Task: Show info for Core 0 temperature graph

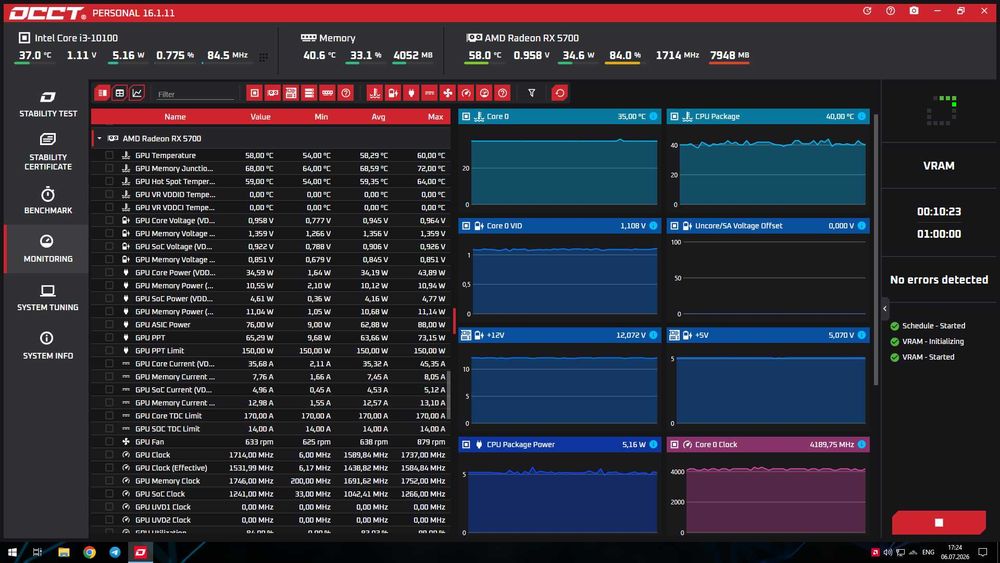Action: tap(653, 116)
